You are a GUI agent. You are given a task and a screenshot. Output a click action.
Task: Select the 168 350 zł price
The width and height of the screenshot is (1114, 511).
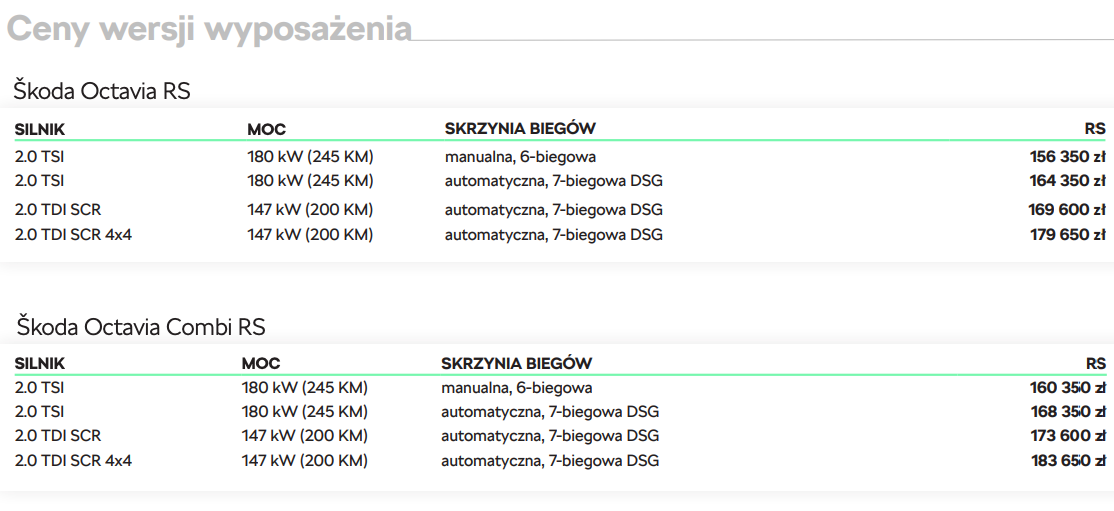[1067, 412]
